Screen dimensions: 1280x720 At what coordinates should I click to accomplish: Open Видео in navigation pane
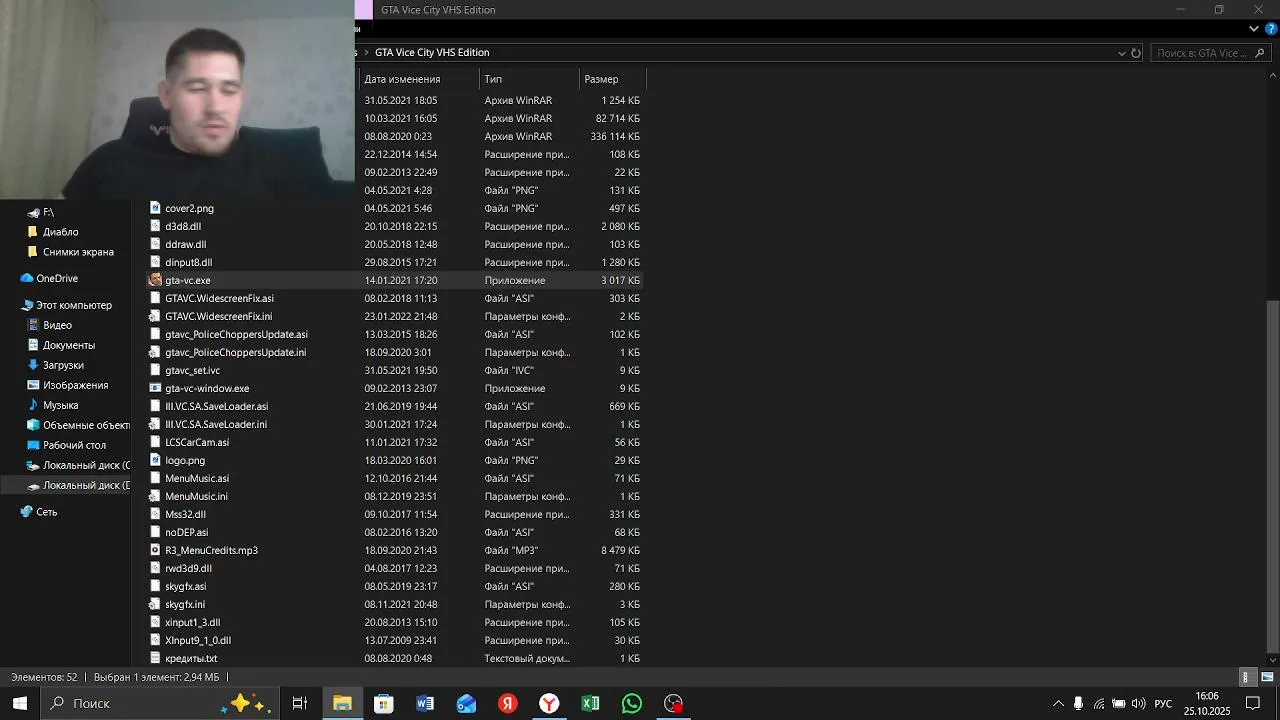pyautogui.click(x=57, y=325)
